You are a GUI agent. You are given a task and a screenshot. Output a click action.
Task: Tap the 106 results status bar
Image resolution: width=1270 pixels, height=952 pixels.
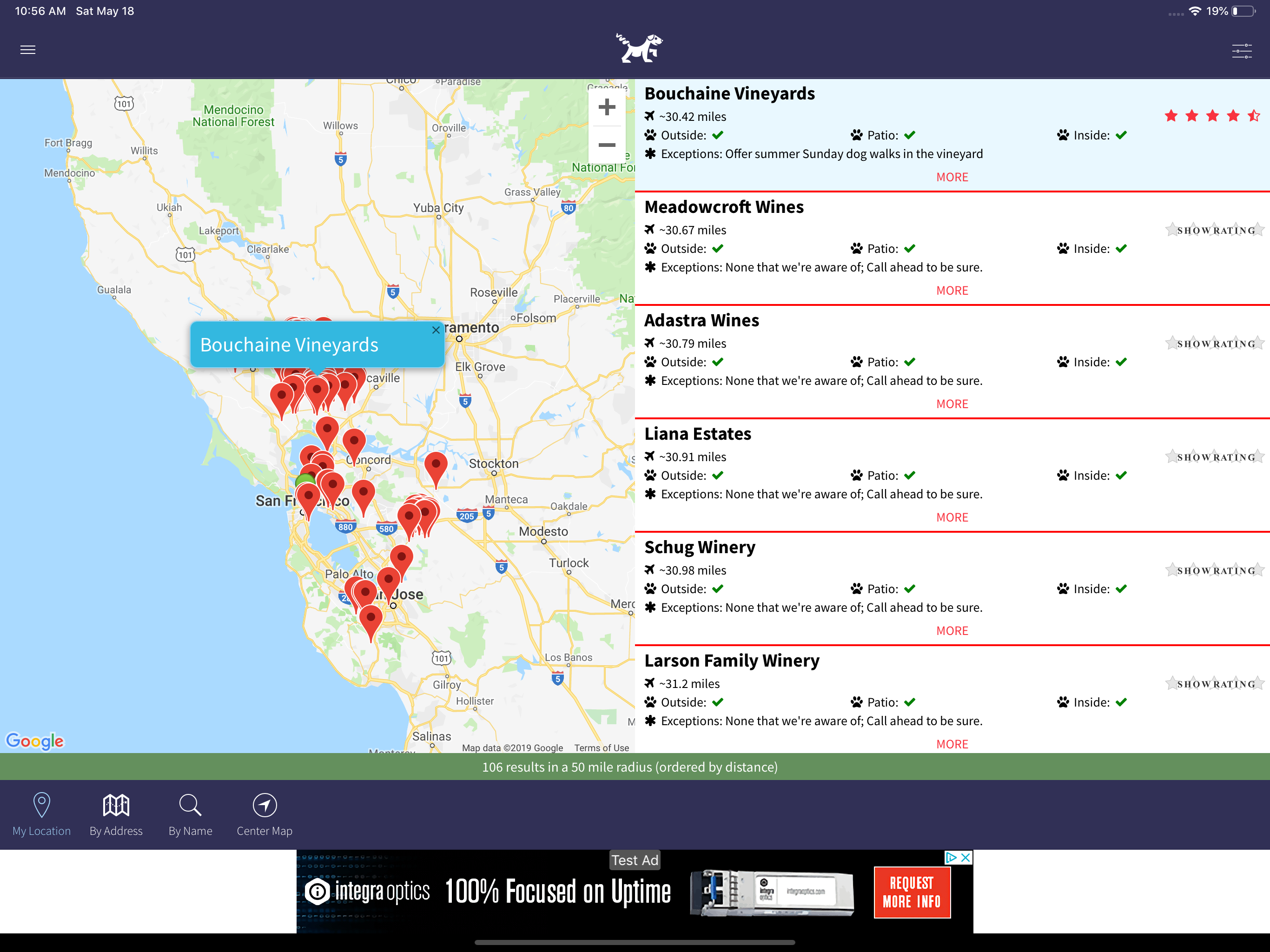(x=635, y=767)
